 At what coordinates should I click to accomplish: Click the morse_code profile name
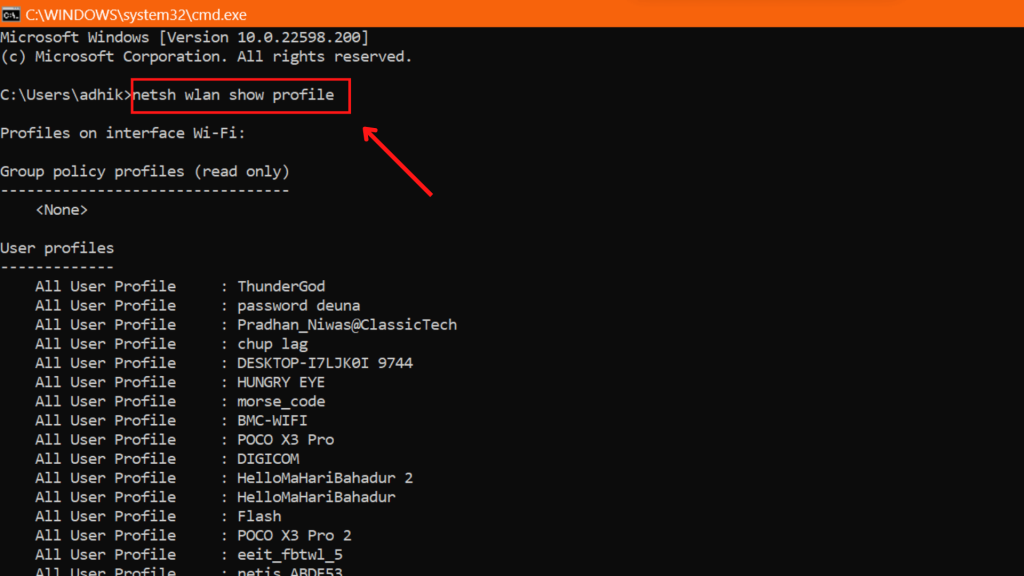(x=281, y=401)
